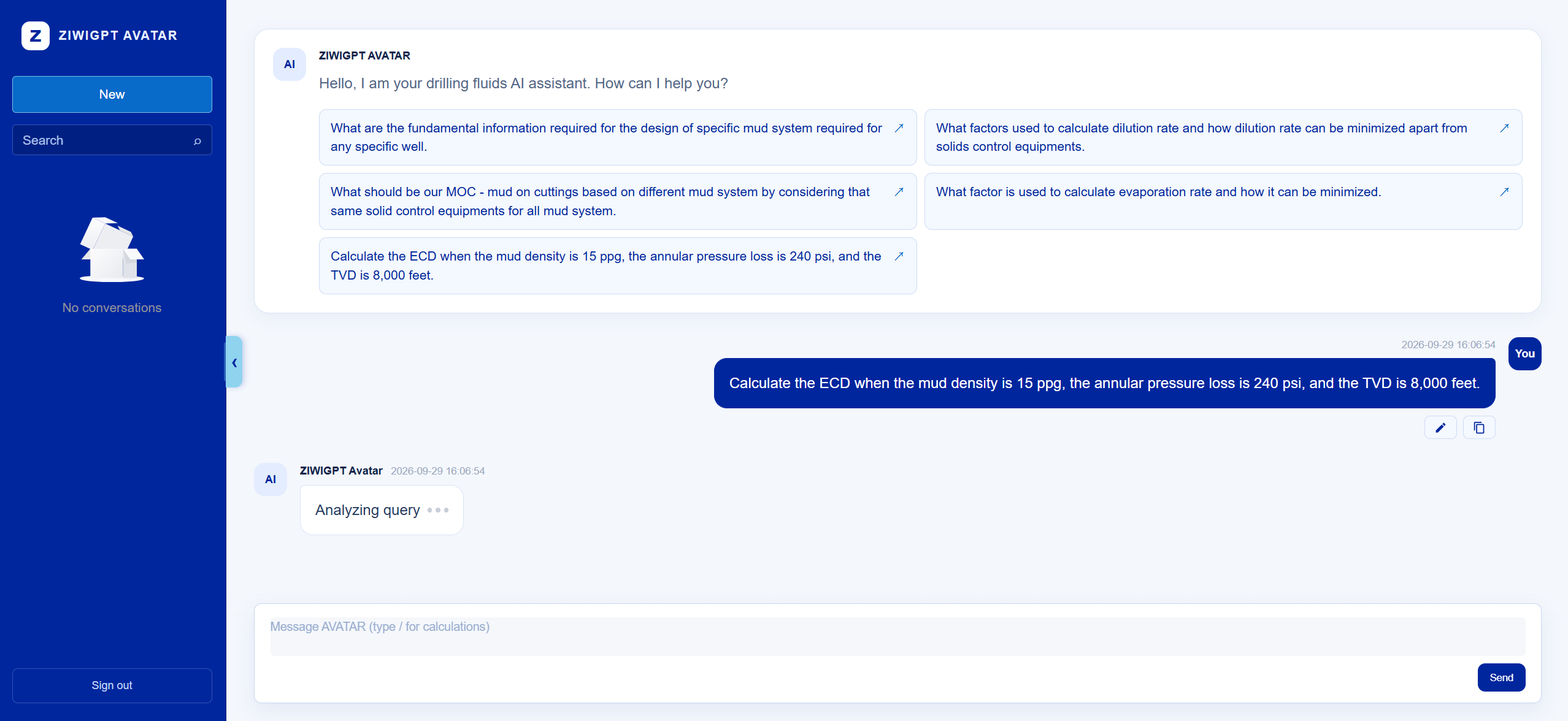Click arrow icon on fundamental information suggestion
This screenshot has width=1568, height=721.
(x=899, y=128)
